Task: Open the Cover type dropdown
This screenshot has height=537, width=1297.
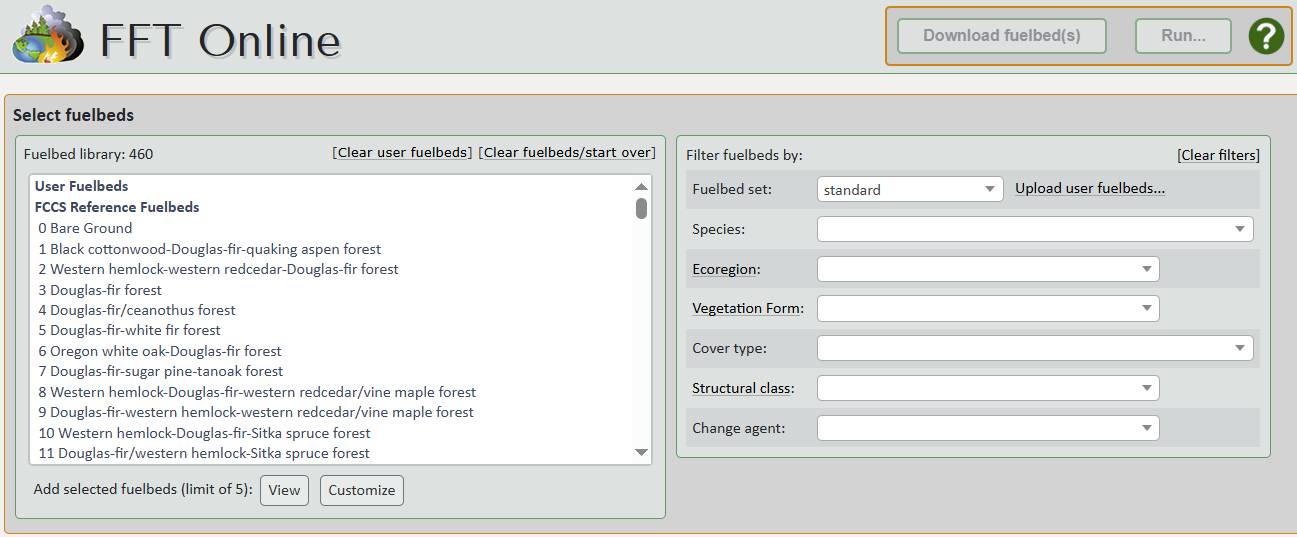Action: click(x=1034, y=348)
